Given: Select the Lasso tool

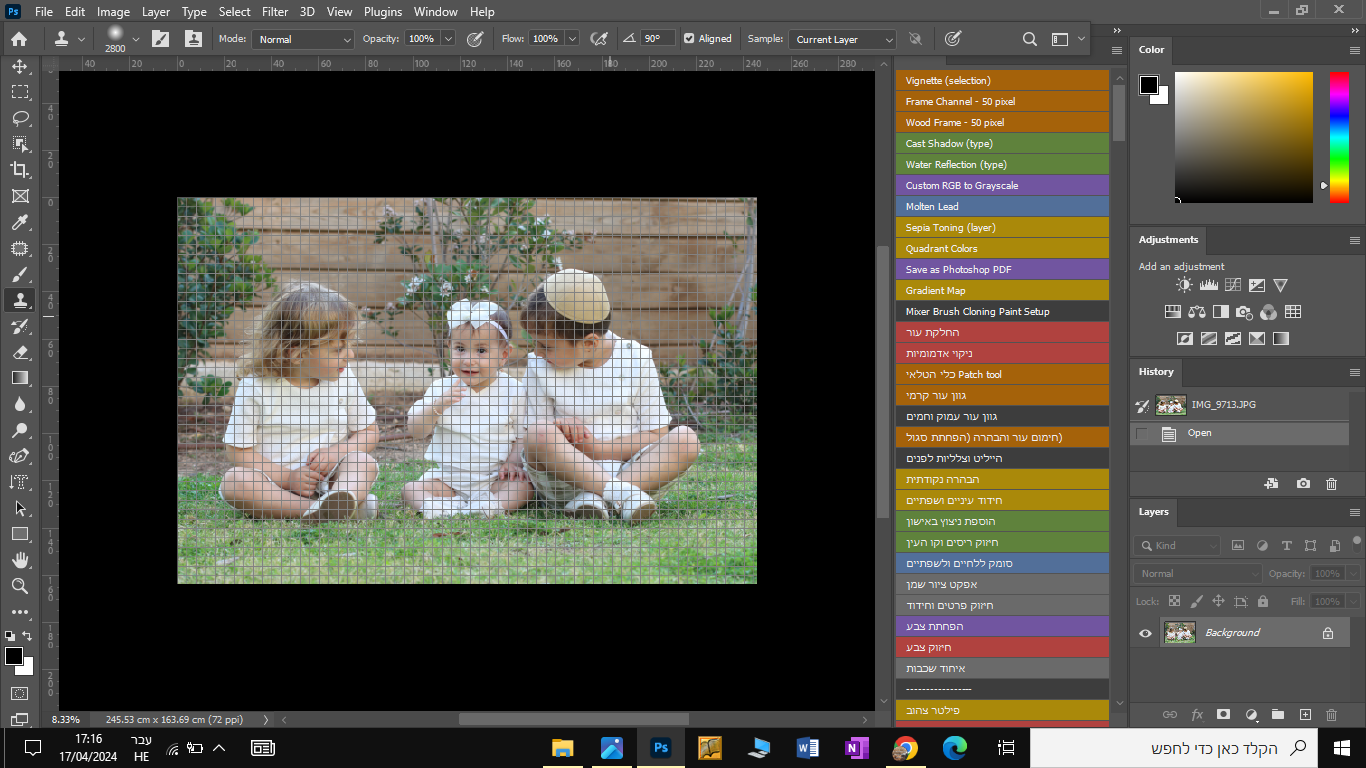Looking at the screenshot, I should point(19,118).
